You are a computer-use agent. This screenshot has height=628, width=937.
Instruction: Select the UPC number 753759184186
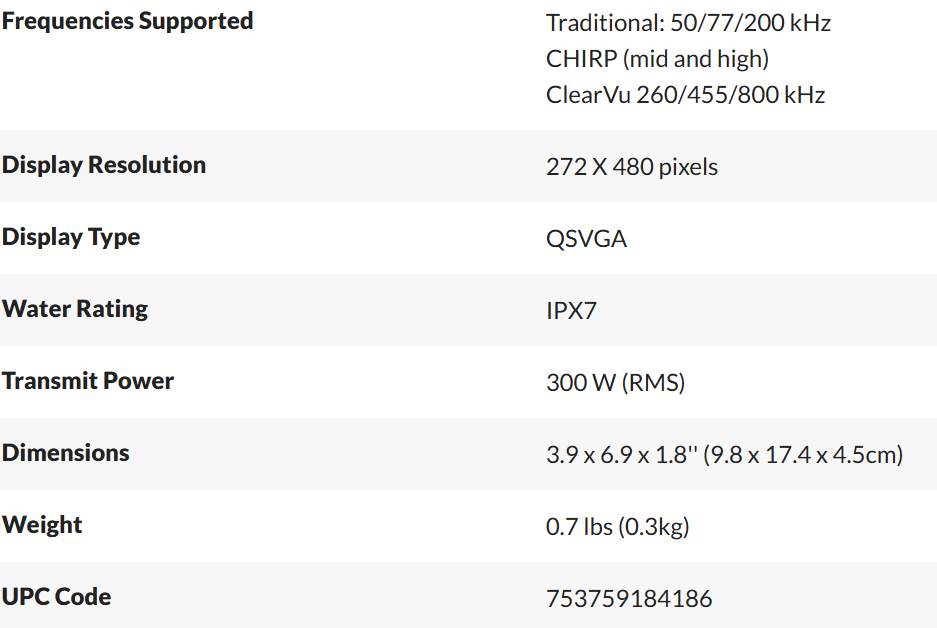[x=629, y=599]
